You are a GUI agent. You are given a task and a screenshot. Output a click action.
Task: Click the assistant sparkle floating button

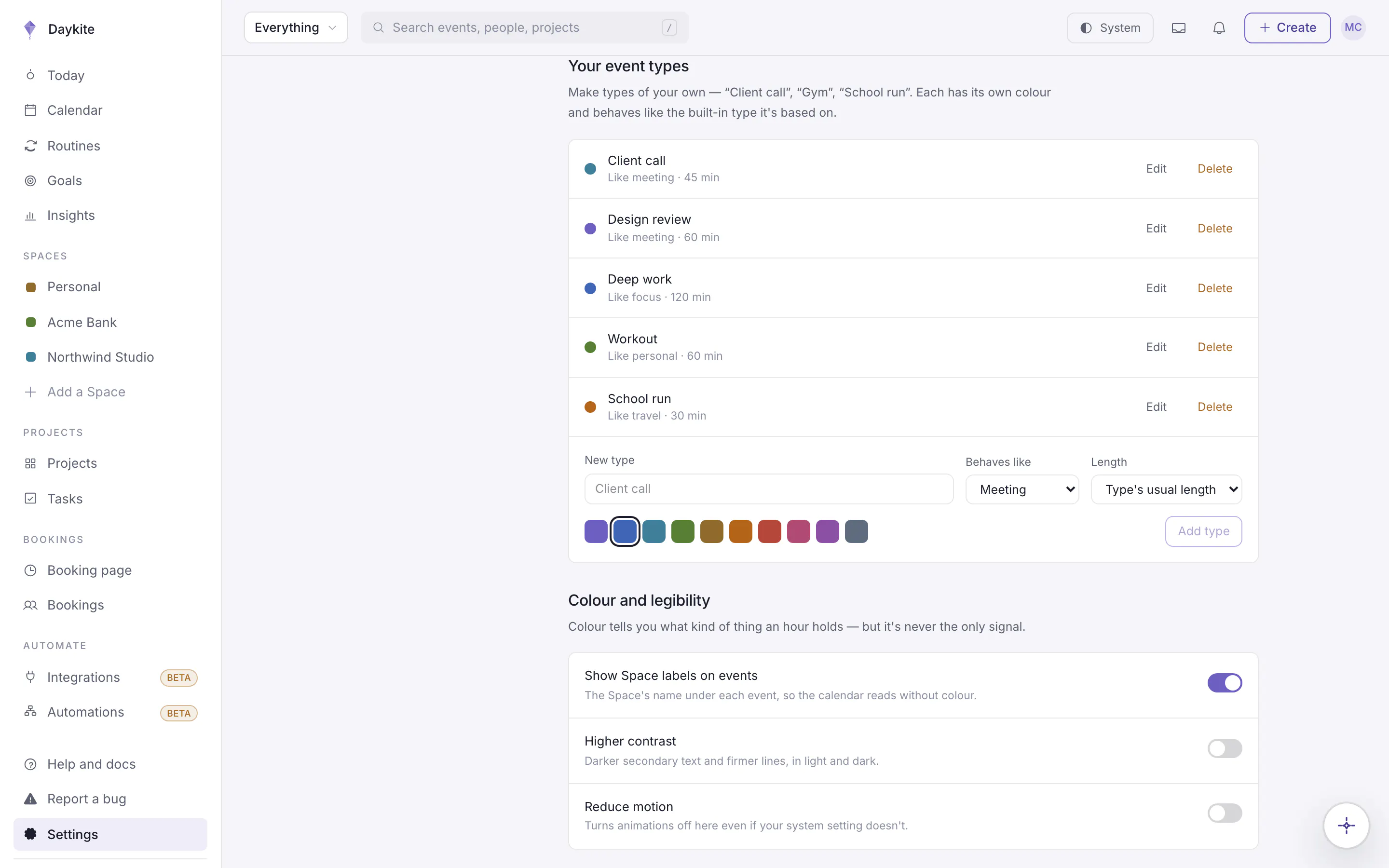pos(1346,826)
